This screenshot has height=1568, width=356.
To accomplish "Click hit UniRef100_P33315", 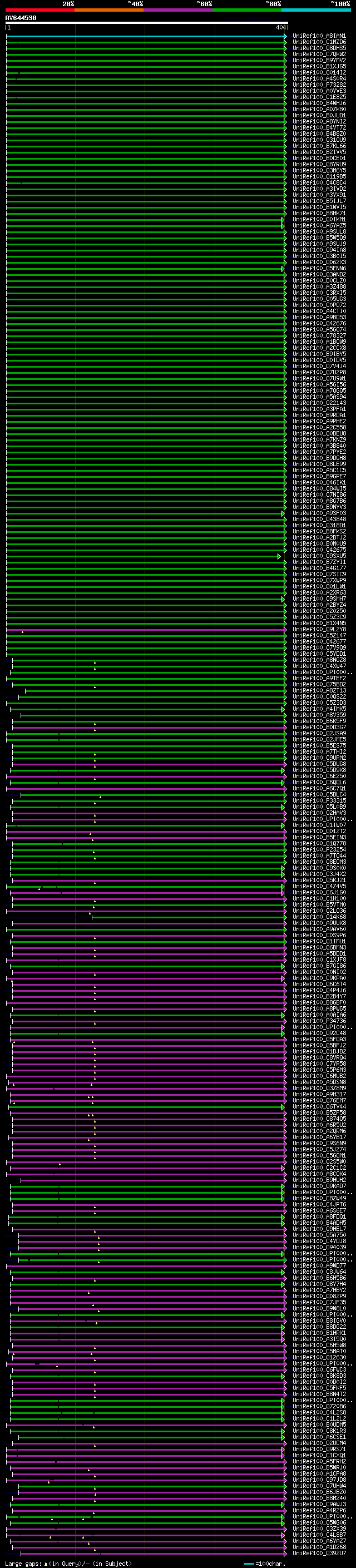I will coord(319,800).
